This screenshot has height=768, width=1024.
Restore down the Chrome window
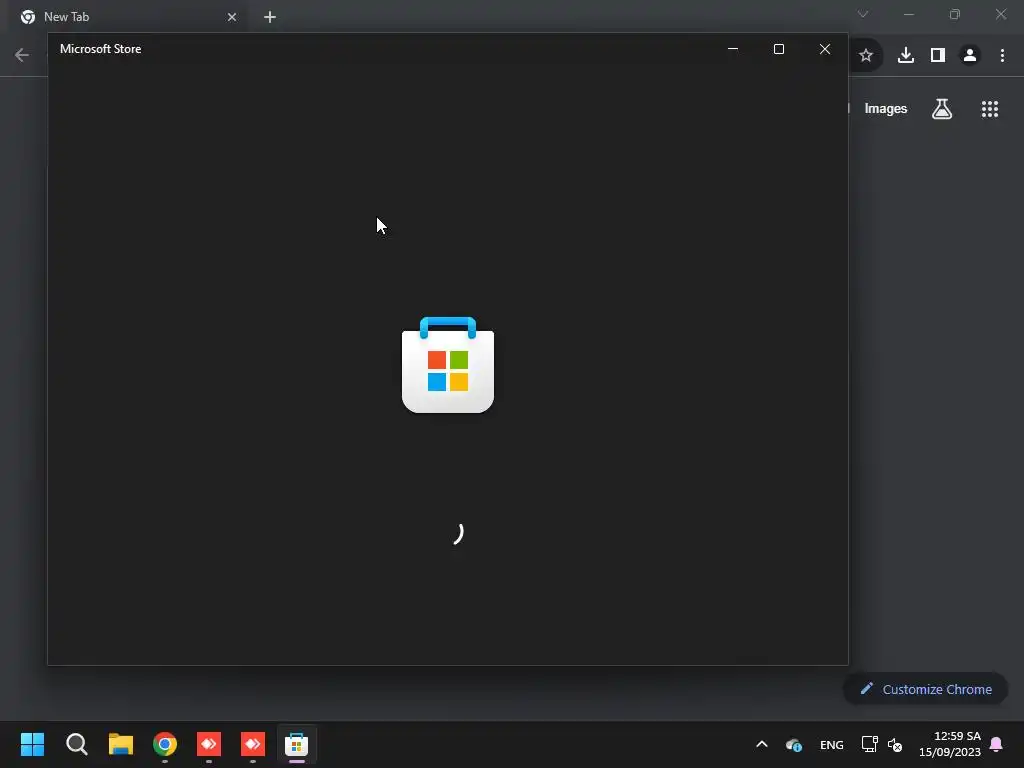[955, 14]
